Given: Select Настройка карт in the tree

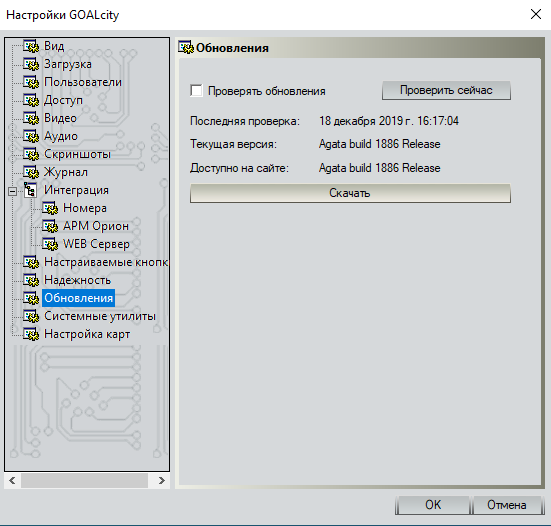Looking at the screenshot, I should coord(87,334).
